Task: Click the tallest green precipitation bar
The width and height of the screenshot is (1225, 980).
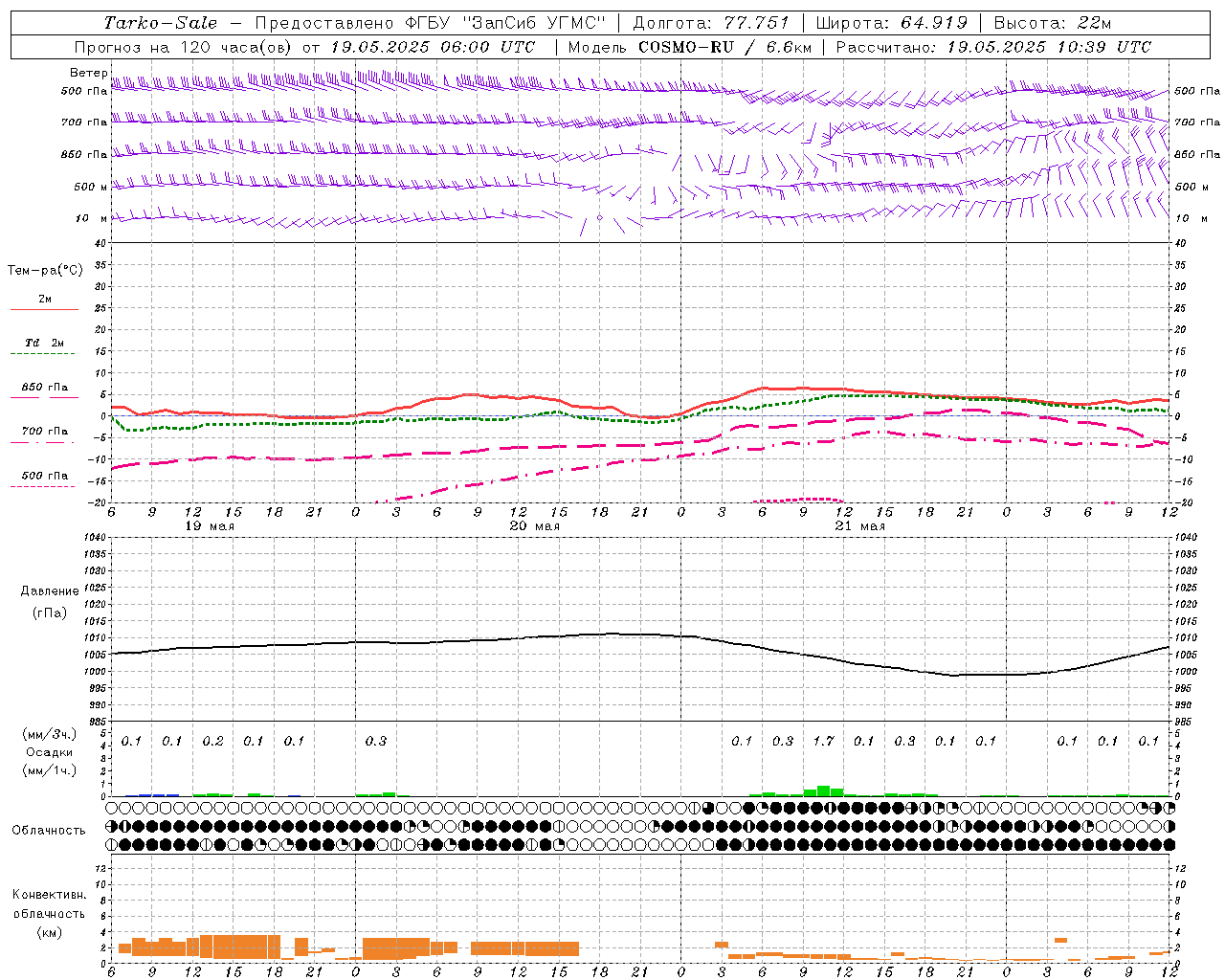Action: tap(823, 791)
